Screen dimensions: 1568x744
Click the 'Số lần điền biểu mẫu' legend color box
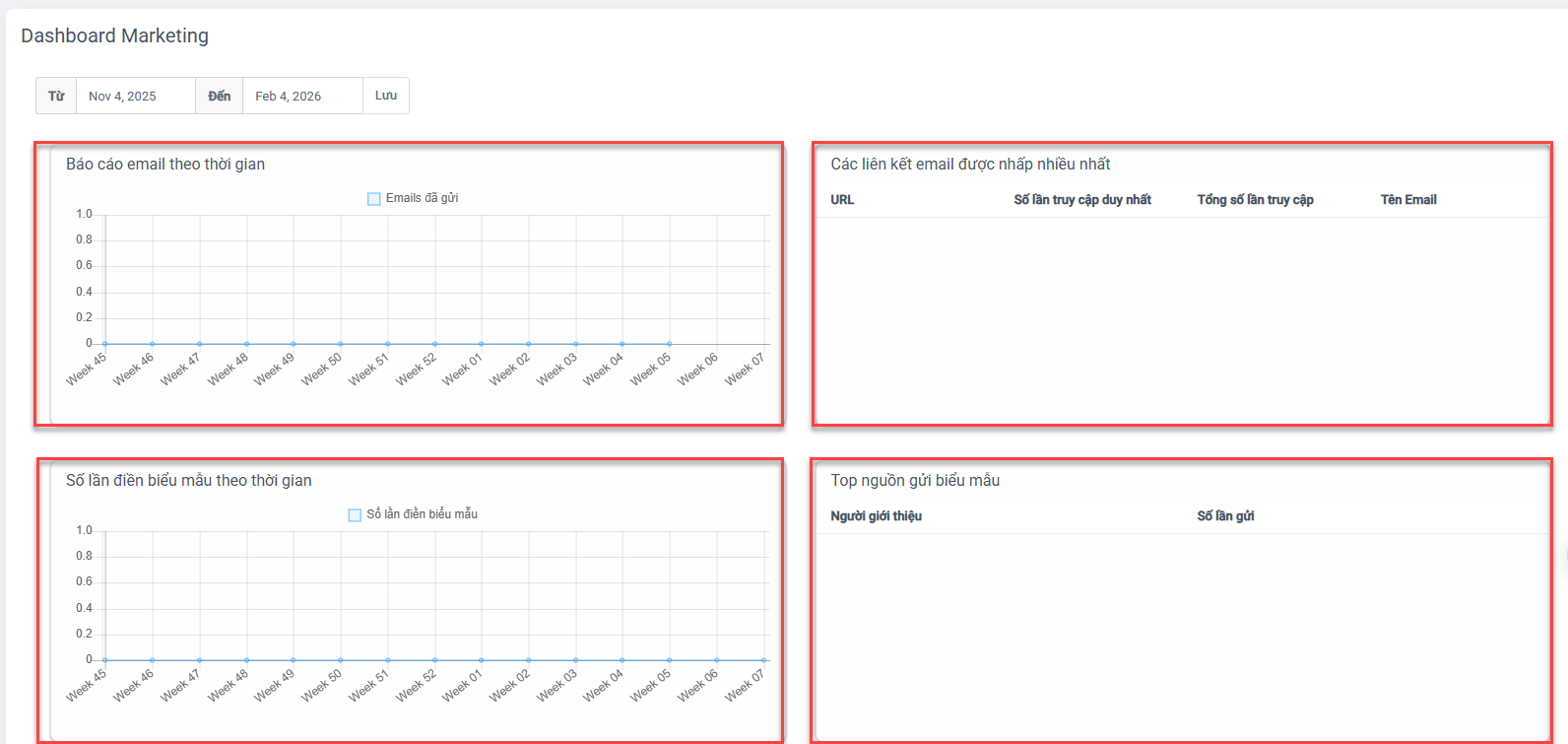(355, 515)
